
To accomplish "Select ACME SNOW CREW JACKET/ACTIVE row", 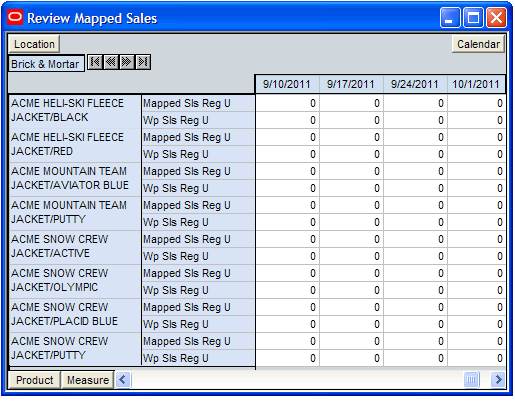I will (75, 247).
